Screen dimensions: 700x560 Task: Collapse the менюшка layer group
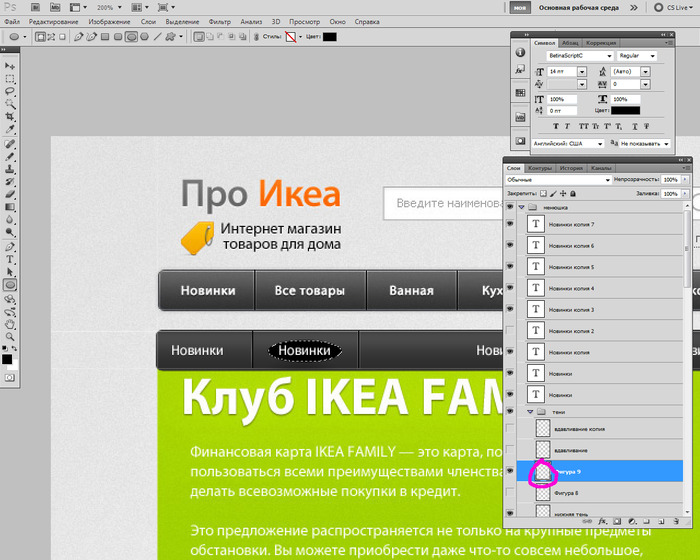[521, 207]
